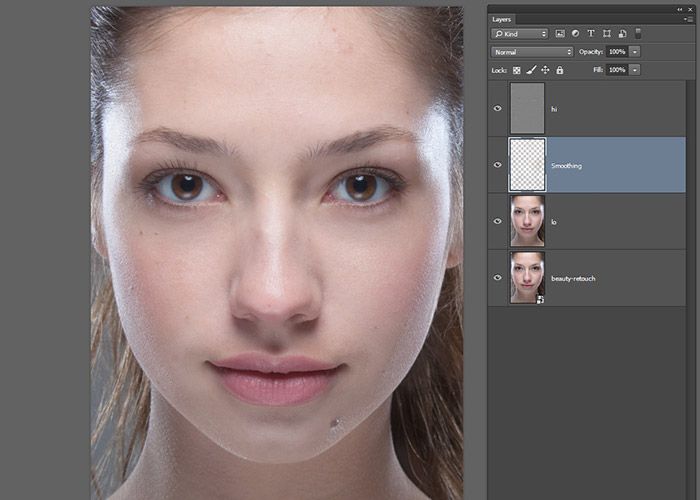
Task: Lock image pixels brush icon
Action: (531, 70)
